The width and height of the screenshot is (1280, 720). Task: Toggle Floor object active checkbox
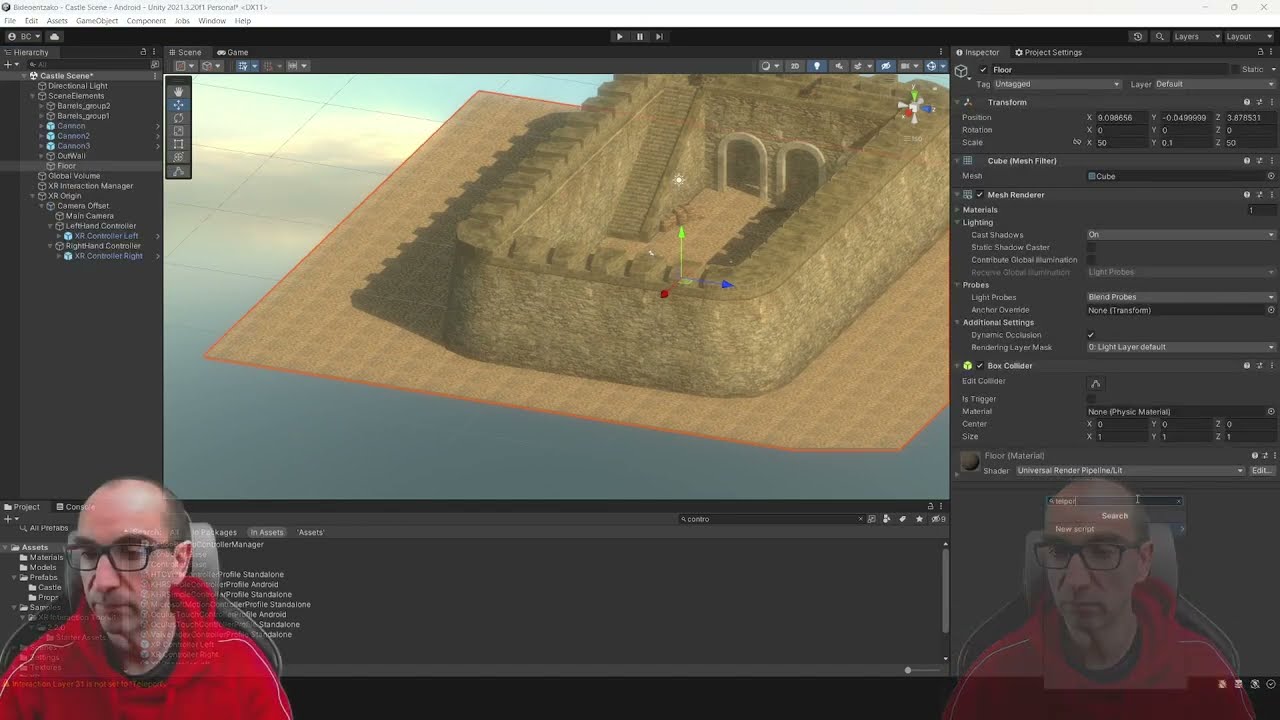click(983, 70)
